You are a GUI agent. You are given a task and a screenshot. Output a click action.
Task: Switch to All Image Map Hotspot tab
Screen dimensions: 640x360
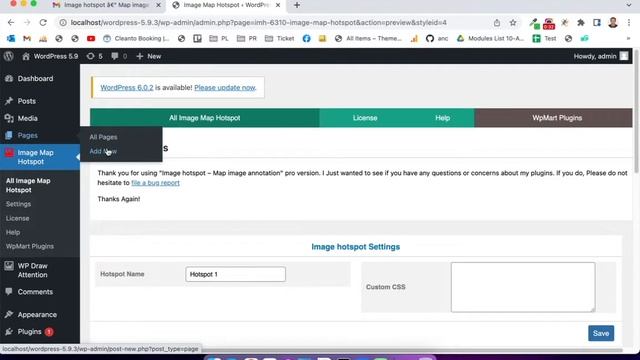pyautogui.click(x=204, y=118)
